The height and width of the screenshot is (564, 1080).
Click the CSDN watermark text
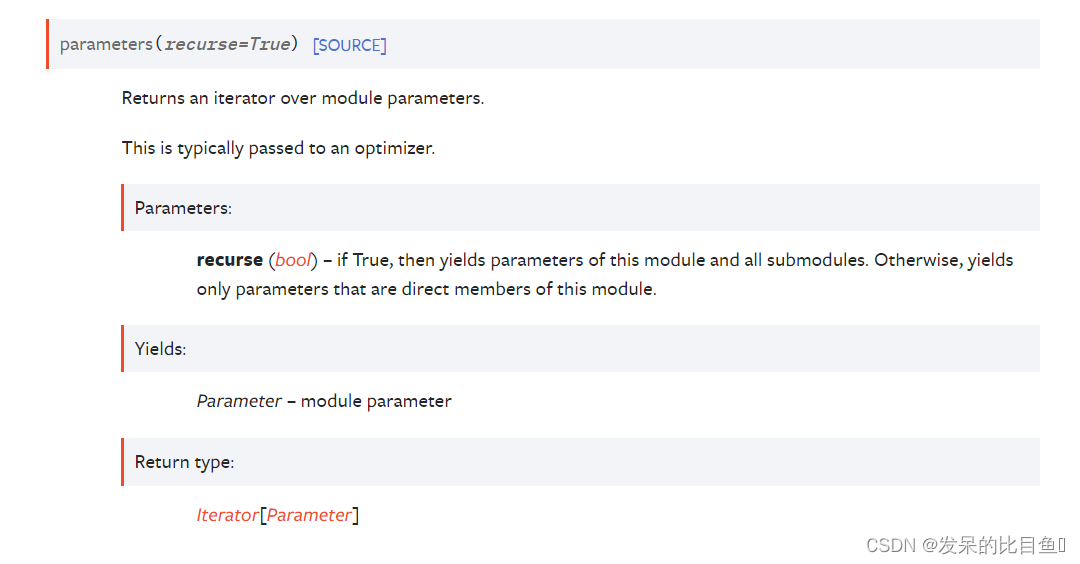[966, 545]
